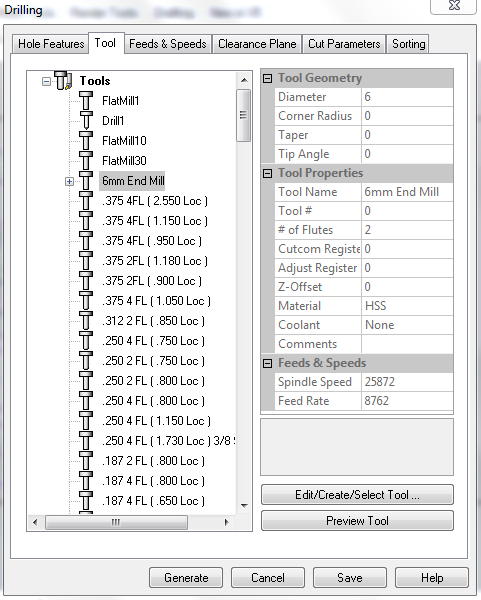This screenshot has width=481, height=600.
Task: Cancel the Drilling dialog
Action: tap(268, 577)
